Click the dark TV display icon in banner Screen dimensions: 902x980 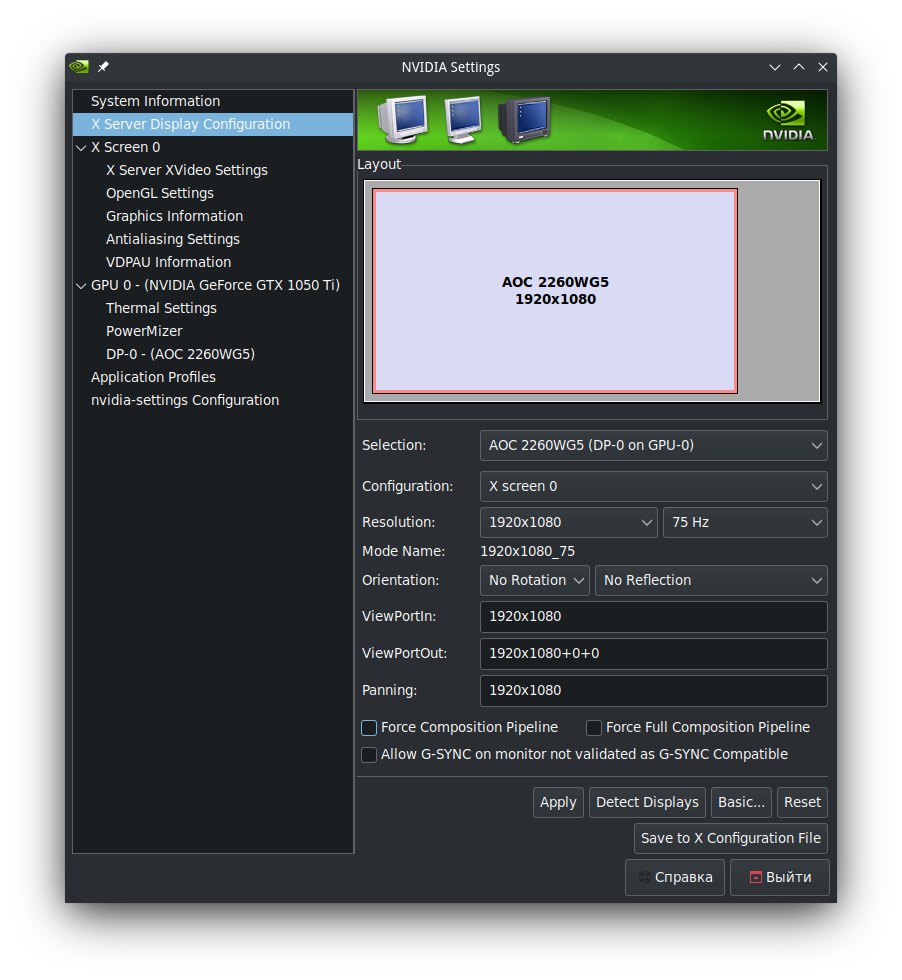pos(524,119)
